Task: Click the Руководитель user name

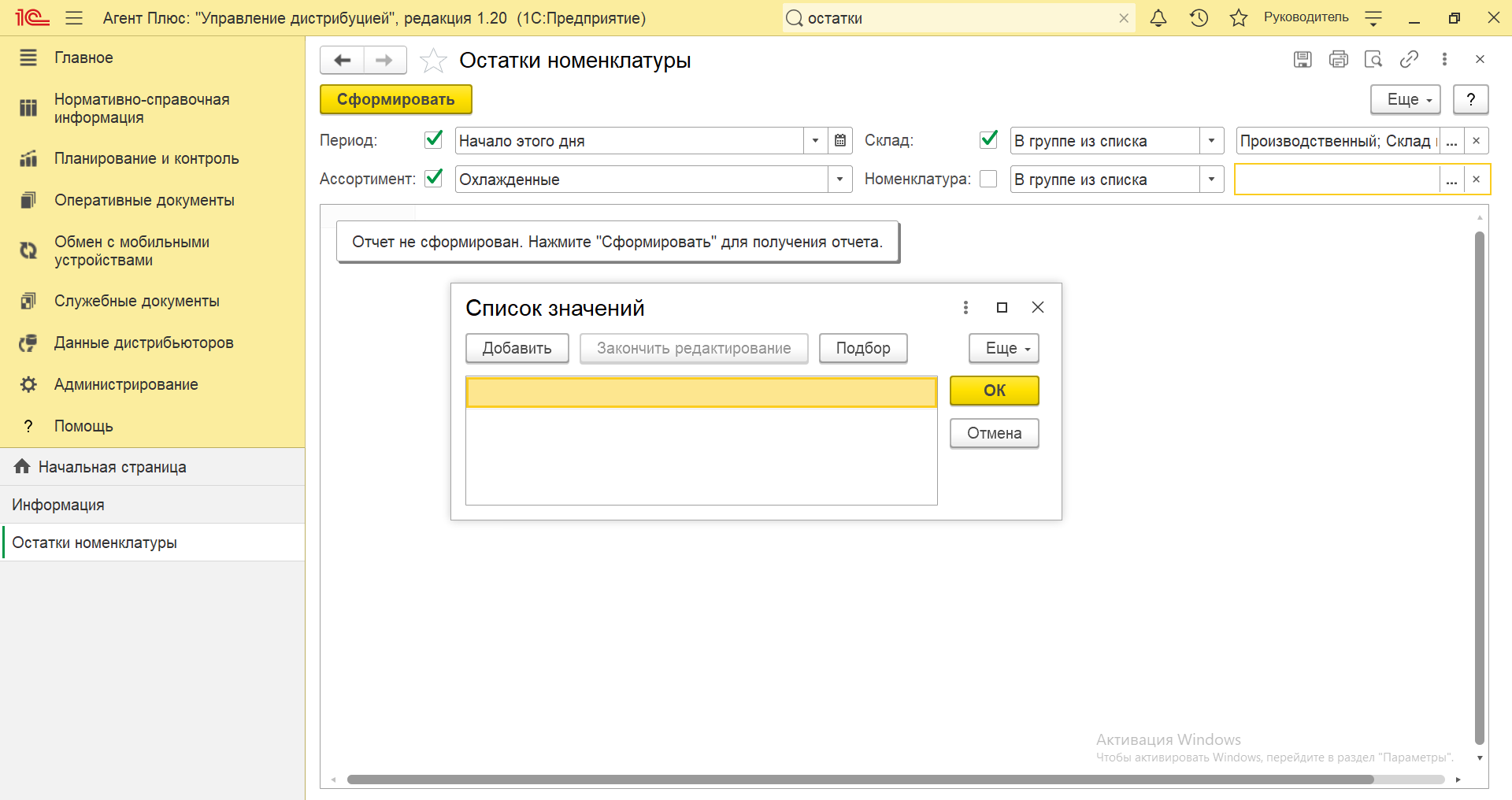Action: (x=1306, y=17)
